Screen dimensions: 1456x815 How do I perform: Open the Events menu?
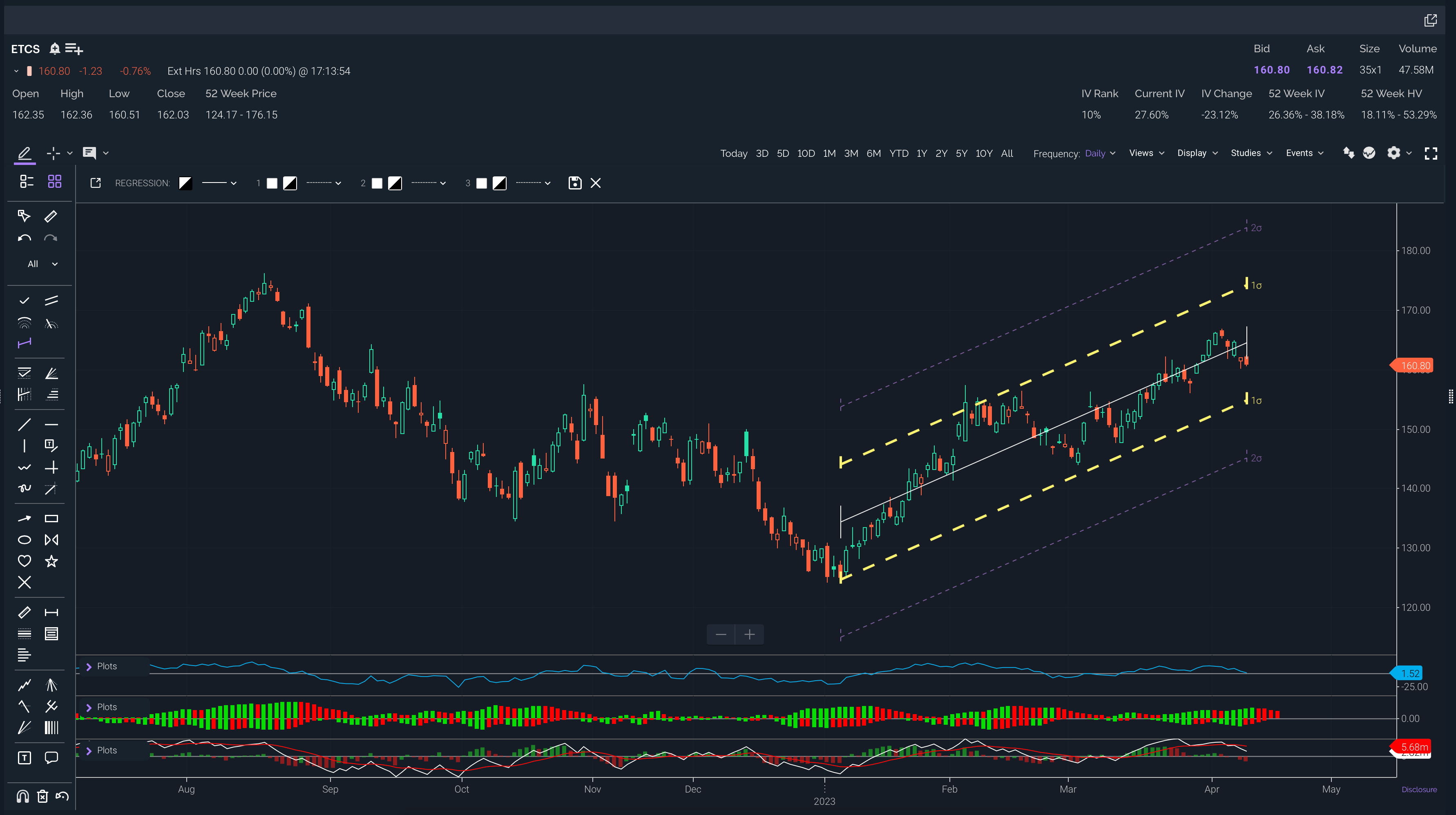click(x=1304, y=153)
